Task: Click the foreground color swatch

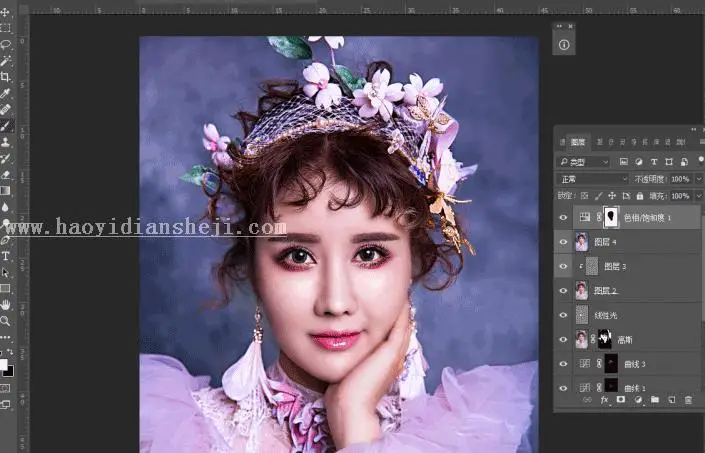Action: [3, 364]
